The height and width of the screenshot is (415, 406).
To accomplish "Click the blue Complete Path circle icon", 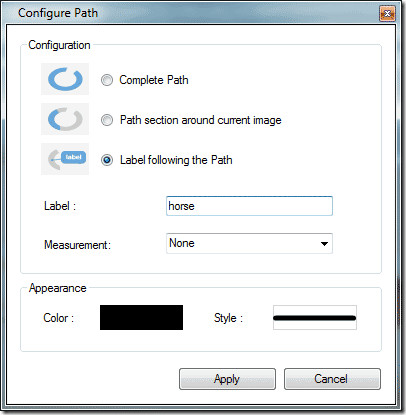I will coord(65,79).
